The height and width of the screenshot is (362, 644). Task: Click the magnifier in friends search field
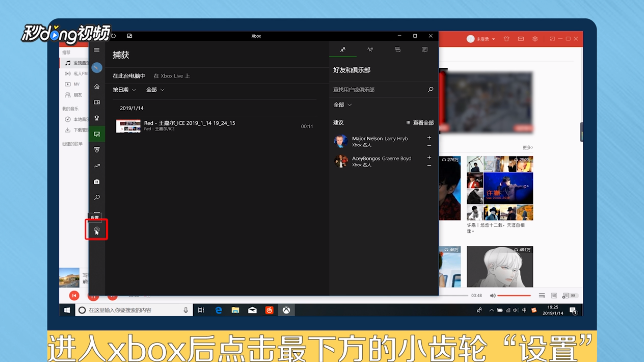click(x=430, y=89)
